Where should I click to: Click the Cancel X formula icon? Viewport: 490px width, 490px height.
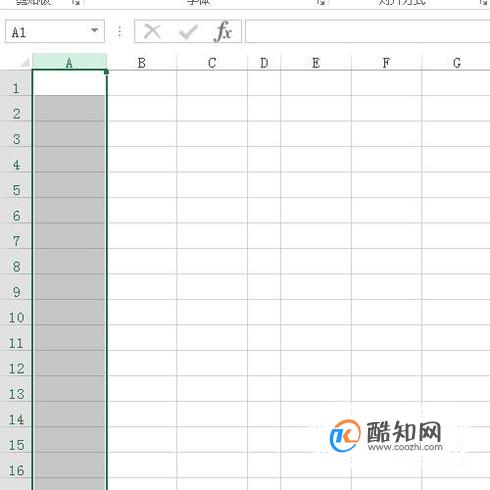(x=152, y=32)
